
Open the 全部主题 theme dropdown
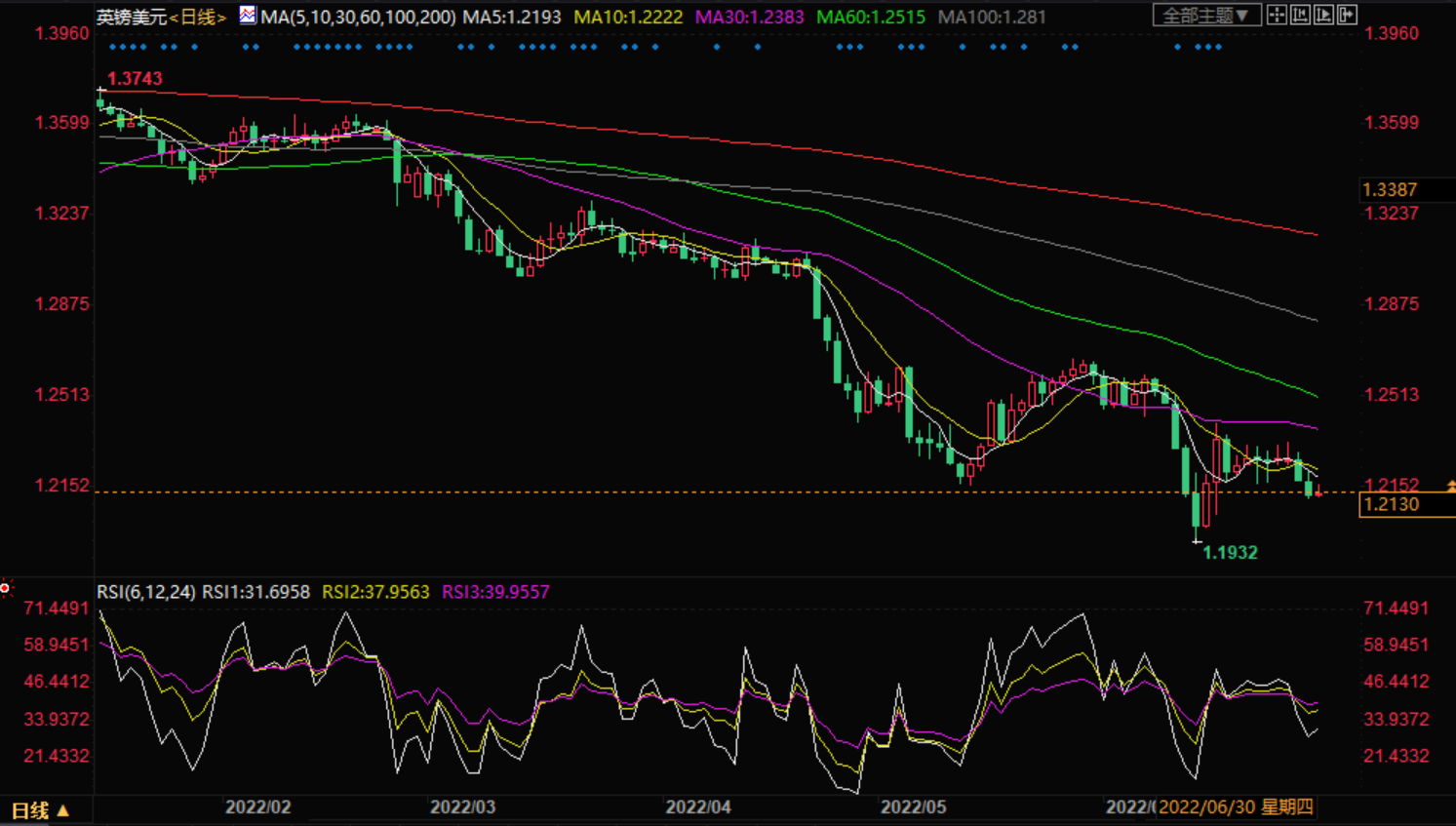1205,16
